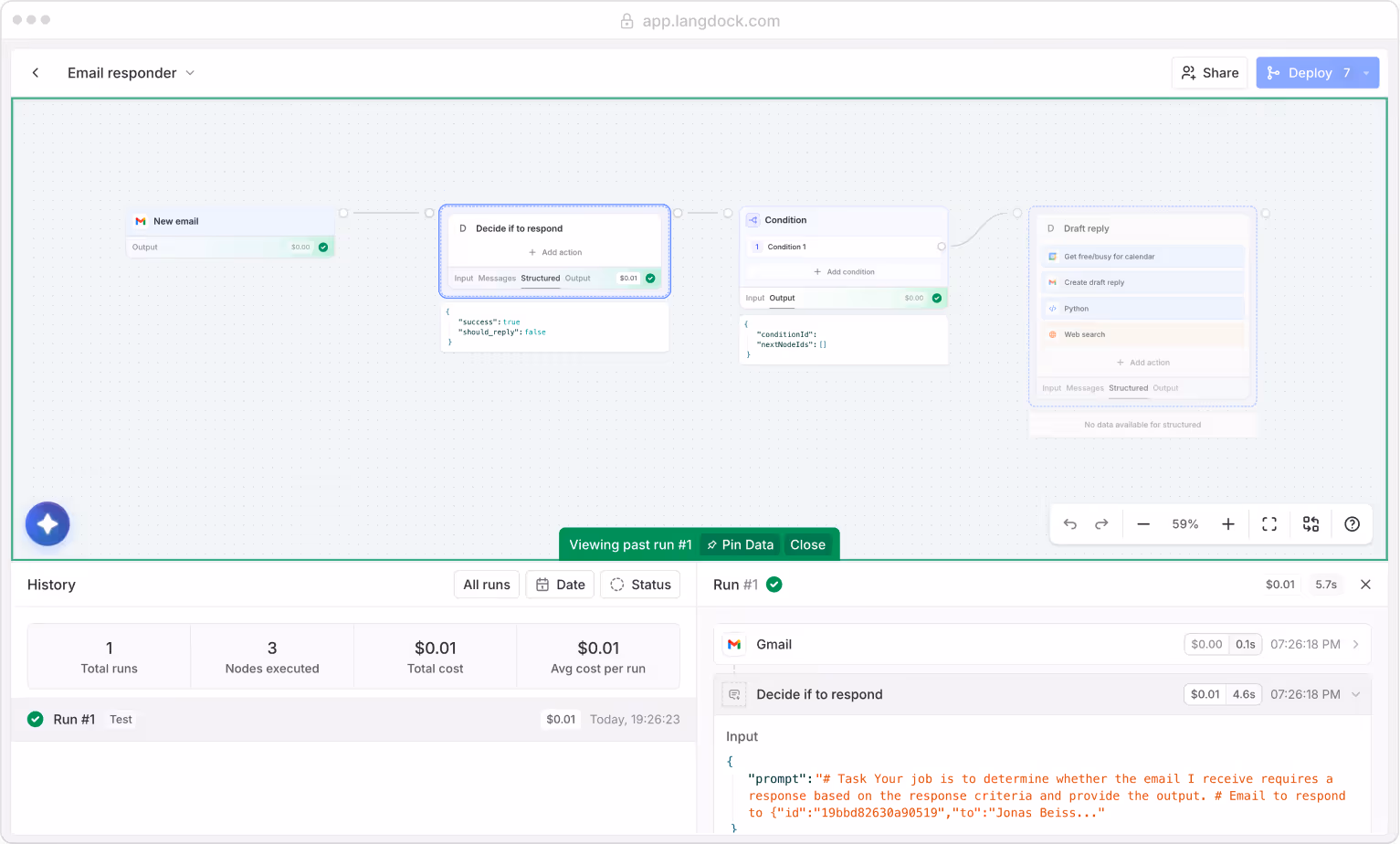Filter history by All runs
This screenshot has width=1400, height=844.
(487, 585)
